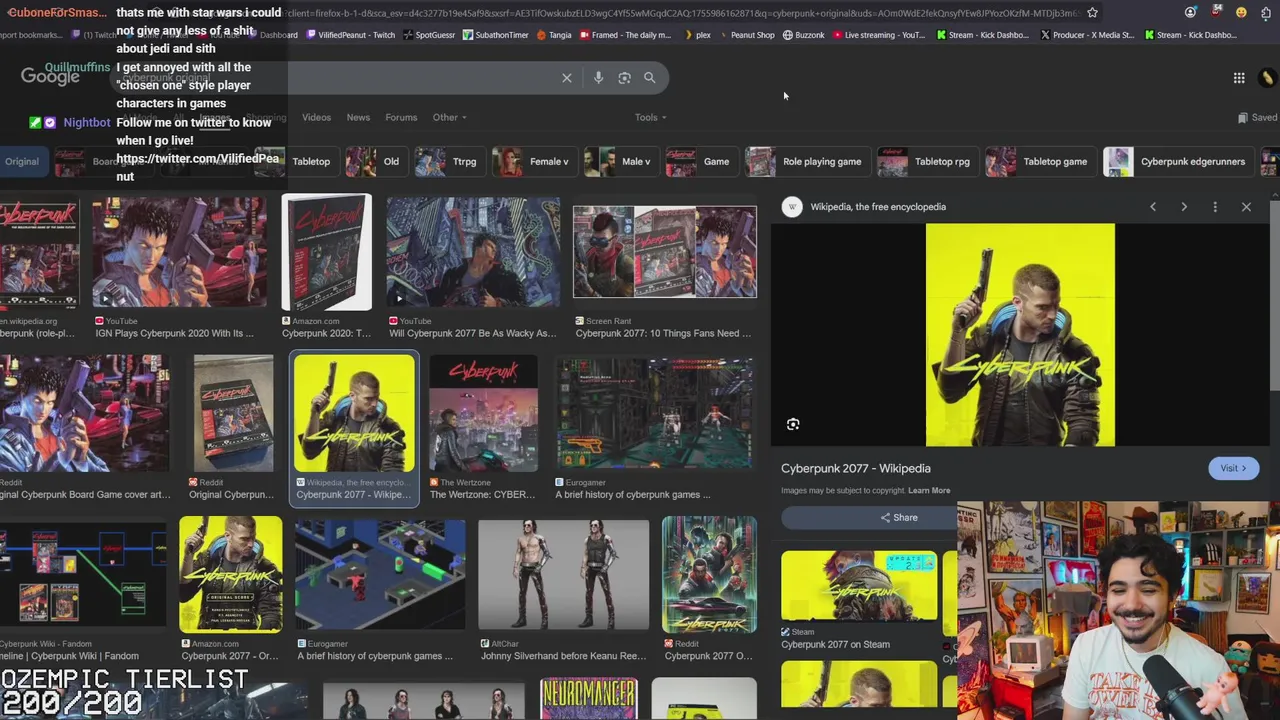Open the preview panel three-dot menu
This screenshot has height=720, width=1280.
(1215, 207)
